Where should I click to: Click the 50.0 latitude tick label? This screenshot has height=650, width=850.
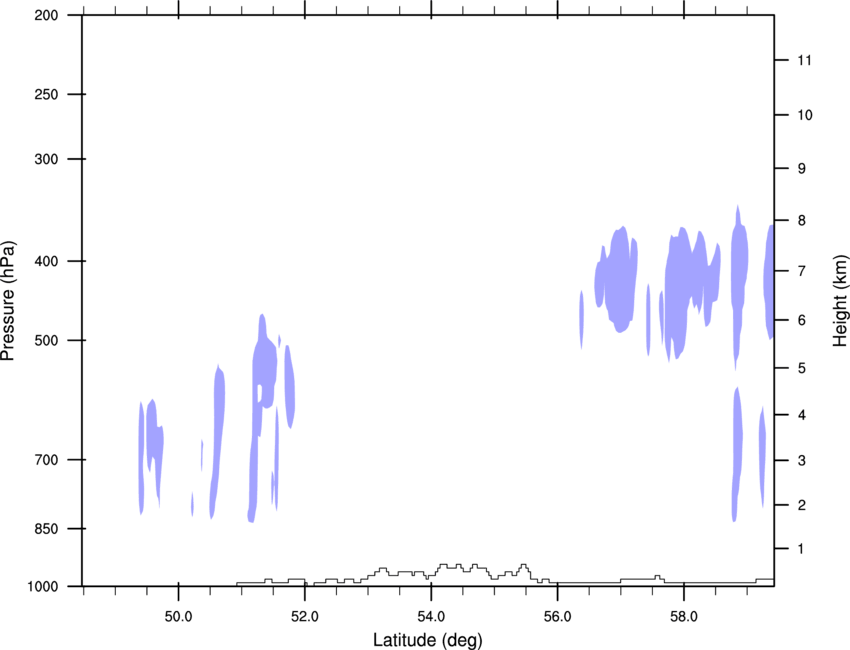178,617
